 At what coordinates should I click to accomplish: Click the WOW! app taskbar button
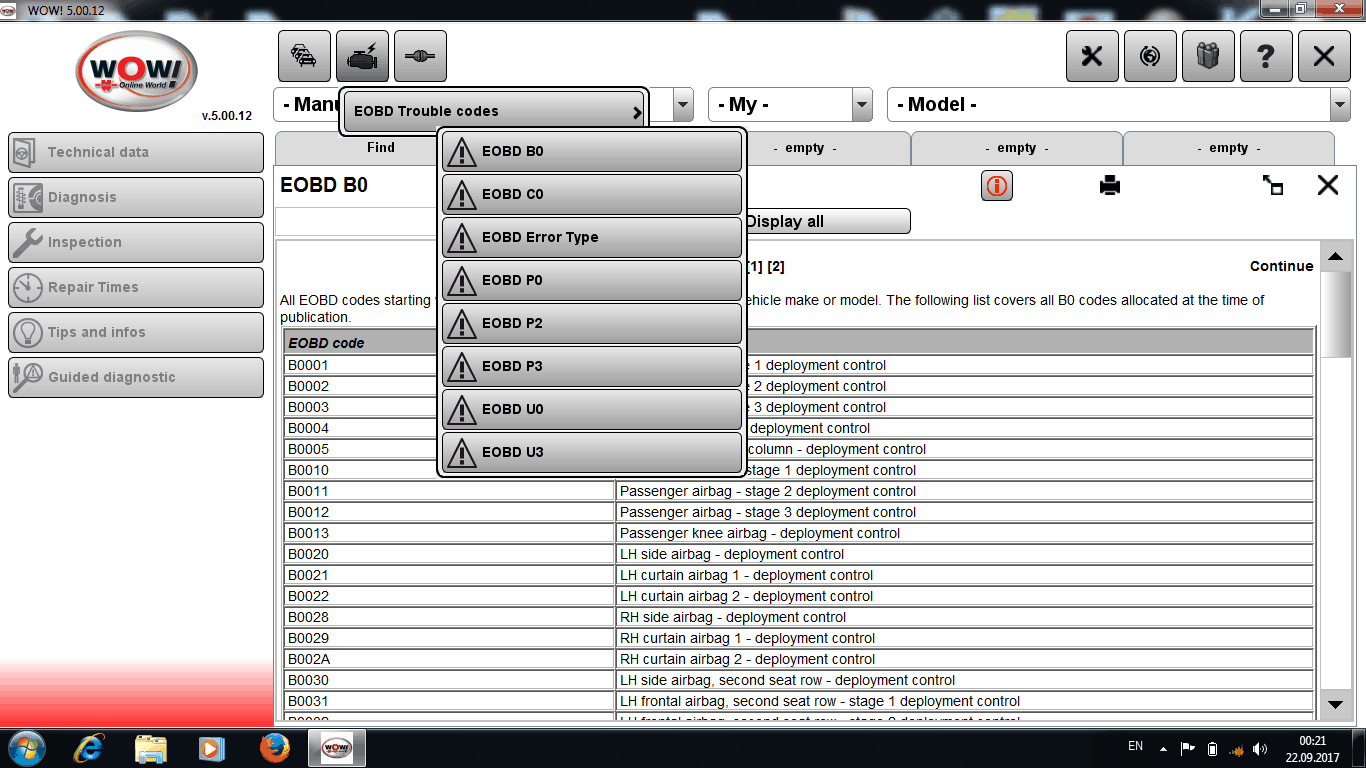pos(337,748)
